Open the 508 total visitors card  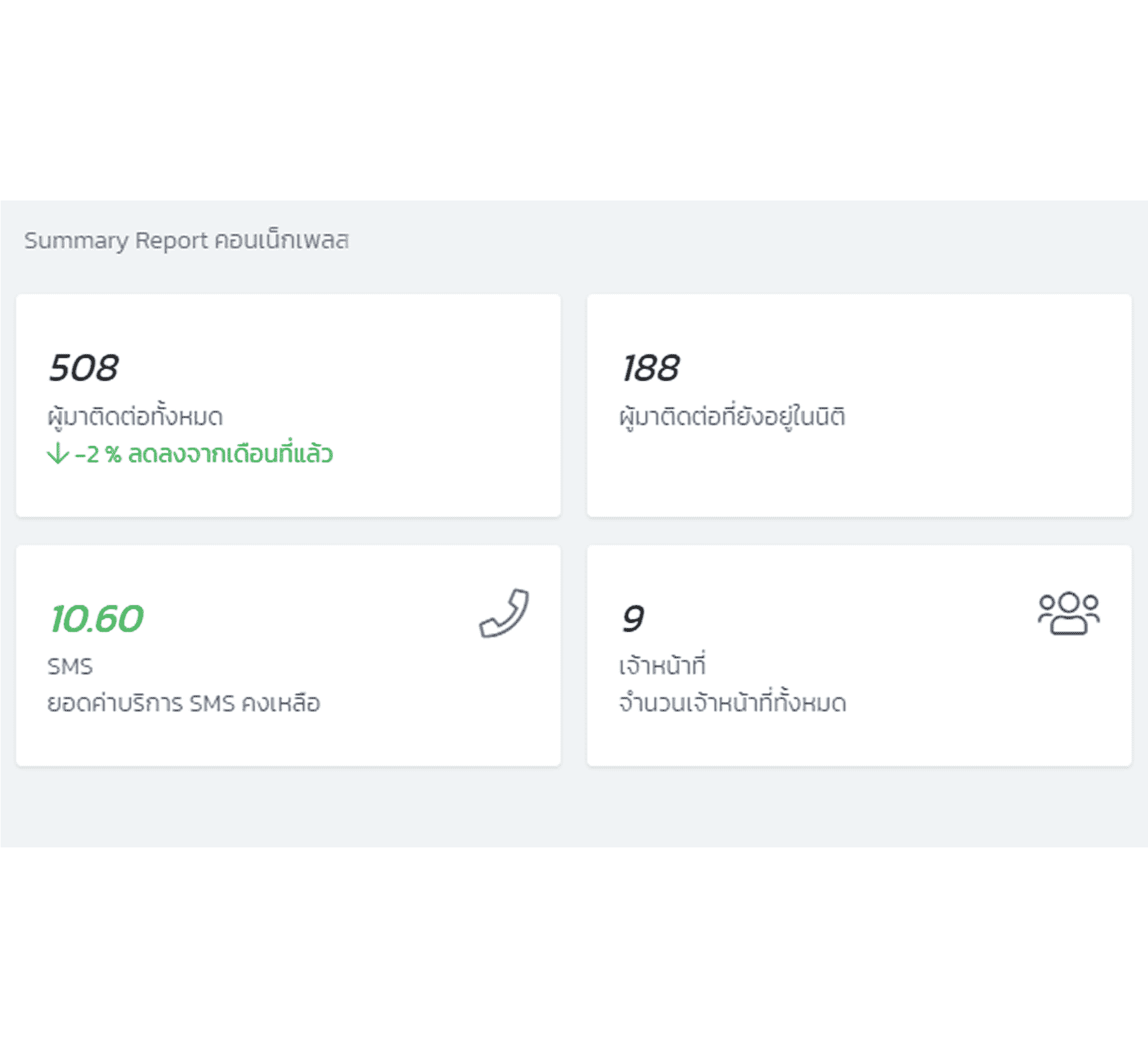tap(288, 405)
